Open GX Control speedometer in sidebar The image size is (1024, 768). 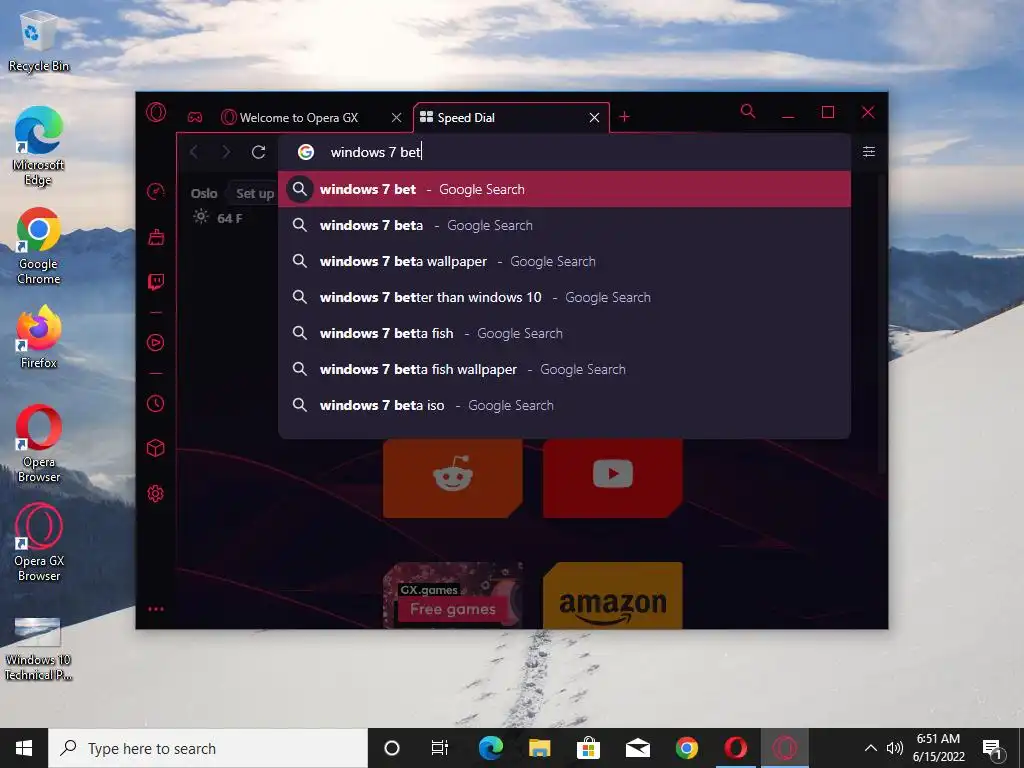(x=155, y=191)
